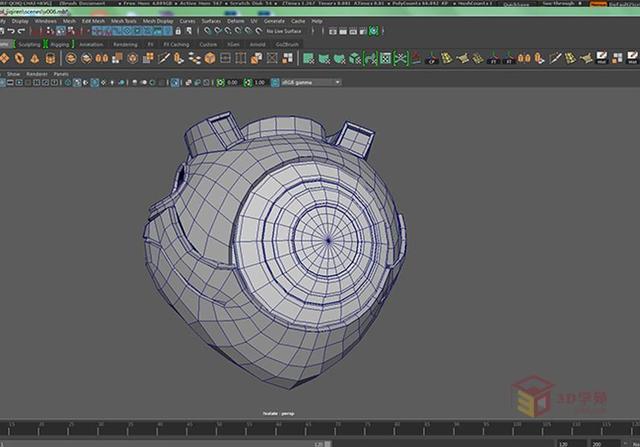Click the gamma value field 1.00
The width and height of the screenshot is (640, 447).
click(260, 82)
